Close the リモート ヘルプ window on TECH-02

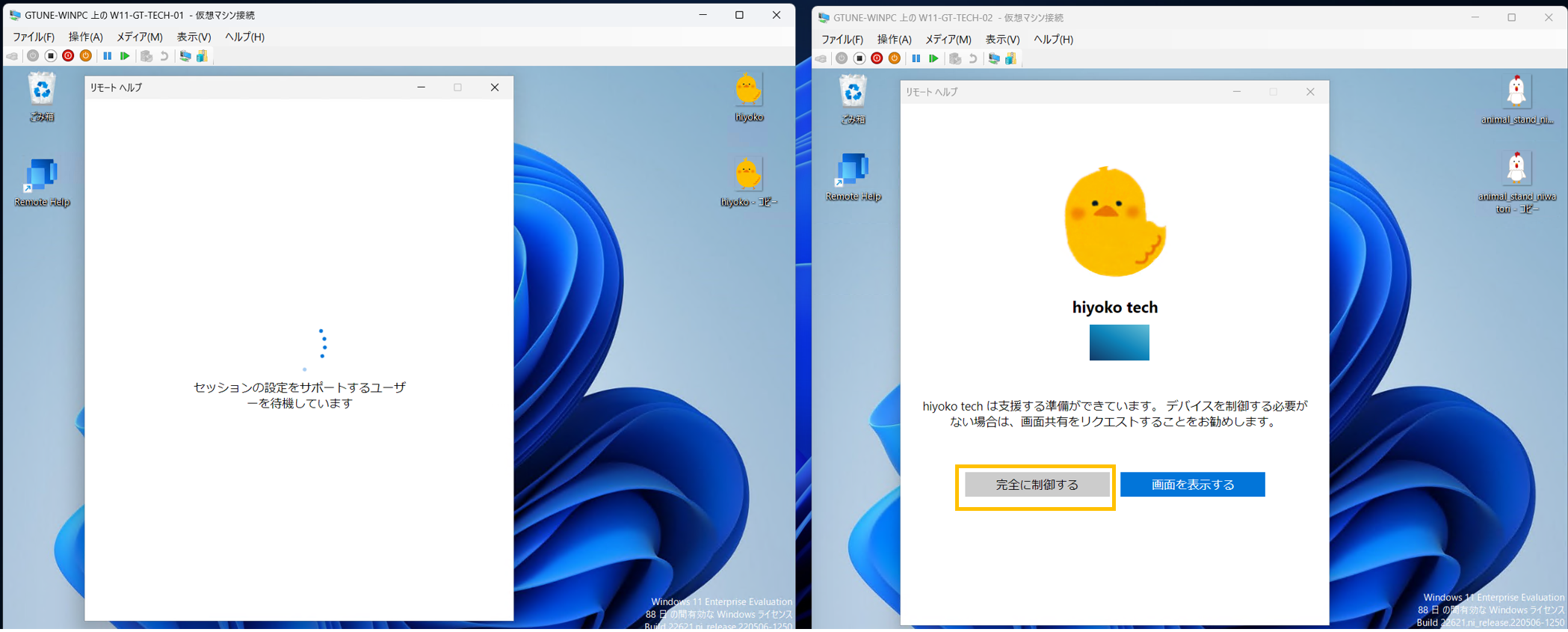1309,92
